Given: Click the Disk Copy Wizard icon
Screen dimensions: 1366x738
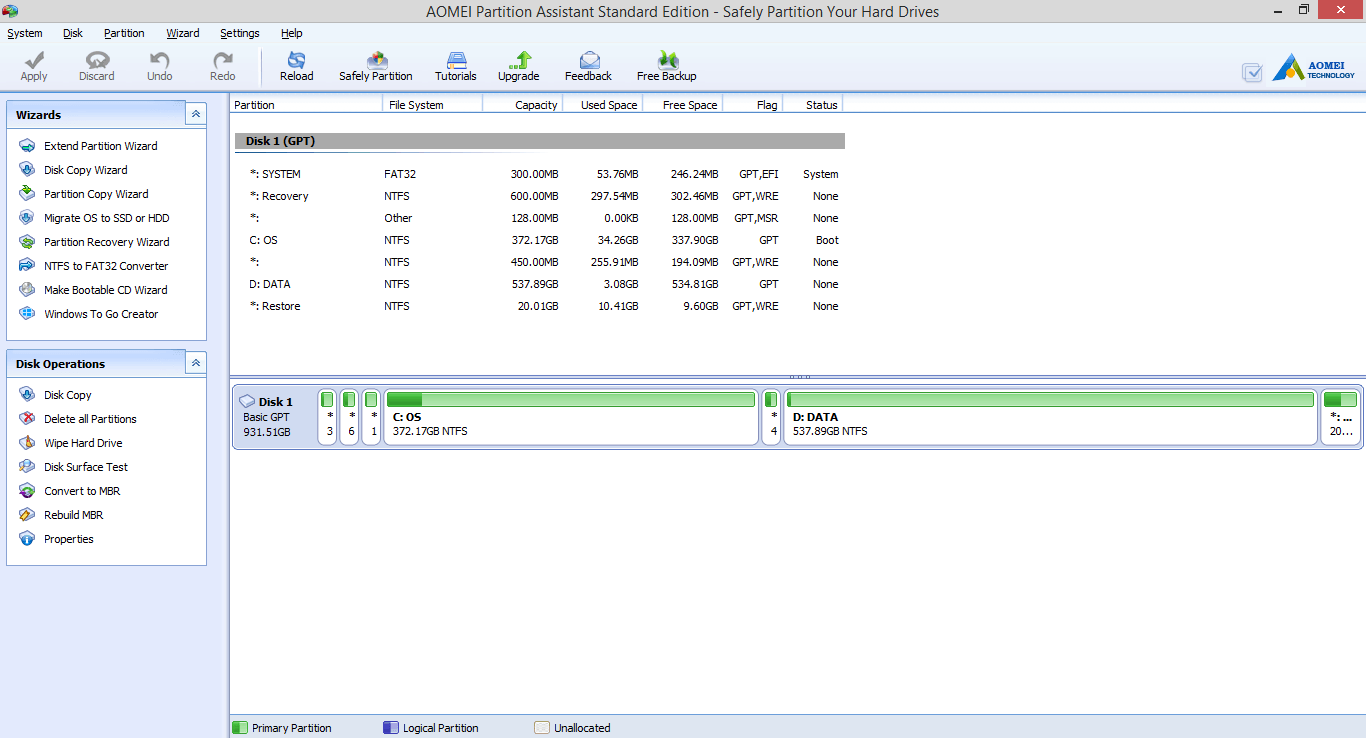Looking at the screenshot, I should pyautogui.click(x=27, y=170).
